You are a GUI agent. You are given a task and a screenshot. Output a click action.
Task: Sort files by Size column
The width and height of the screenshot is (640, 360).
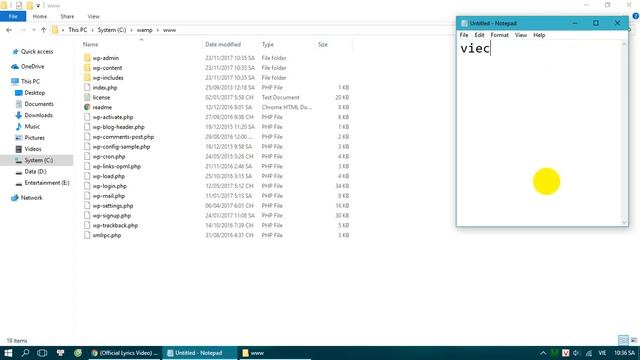323,44
